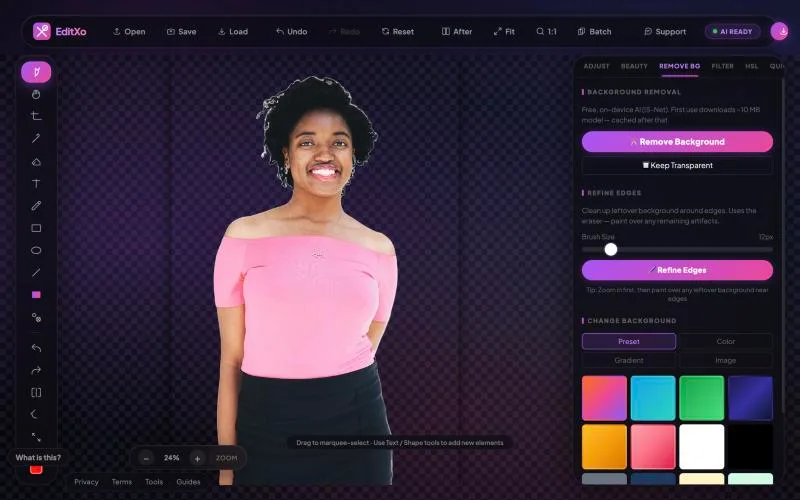Viewport: 800px width, 500px height.
Task: Choose the yellow-orange preset swatch
Action: pyautogui.click(x=604, y=446)
